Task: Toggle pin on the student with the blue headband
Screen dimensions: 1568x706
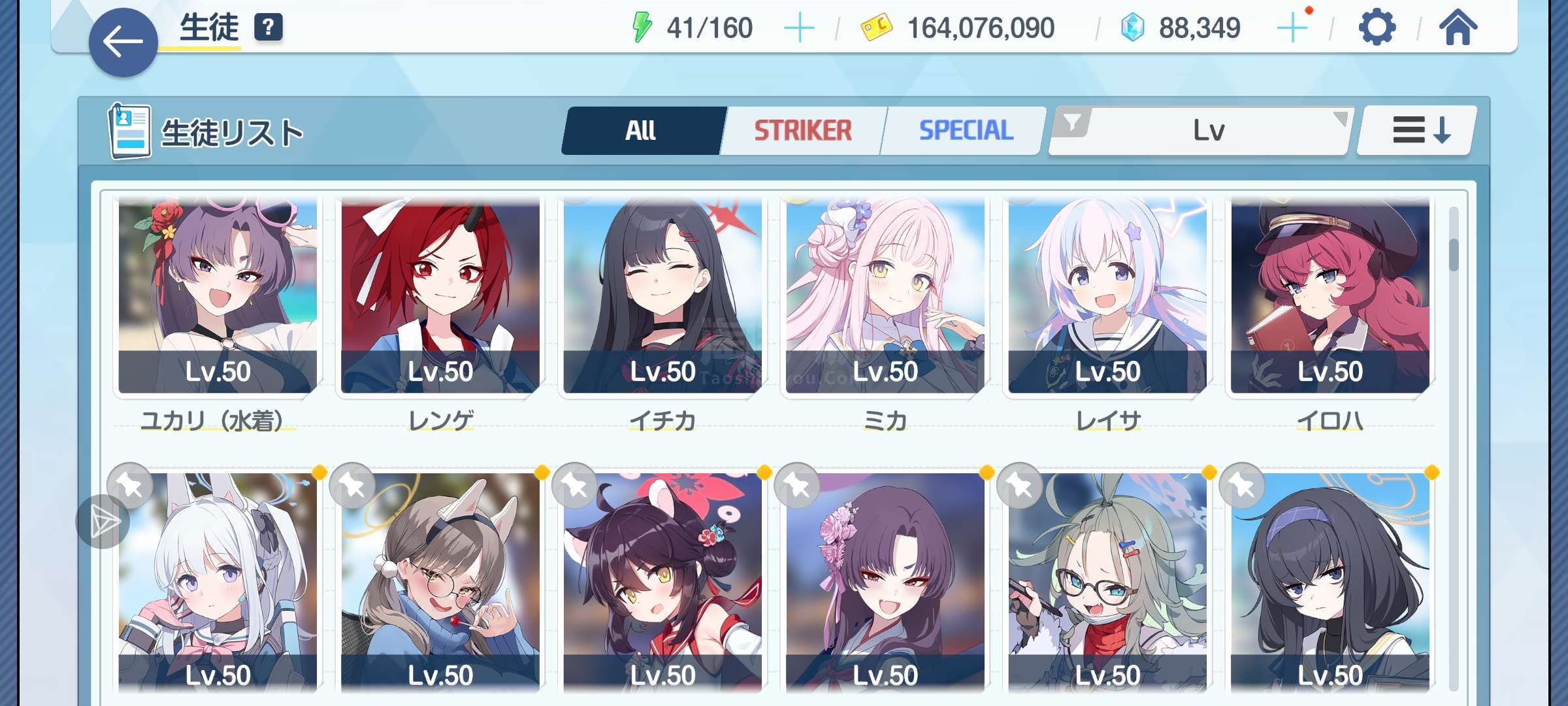Action: (1242, 486)
